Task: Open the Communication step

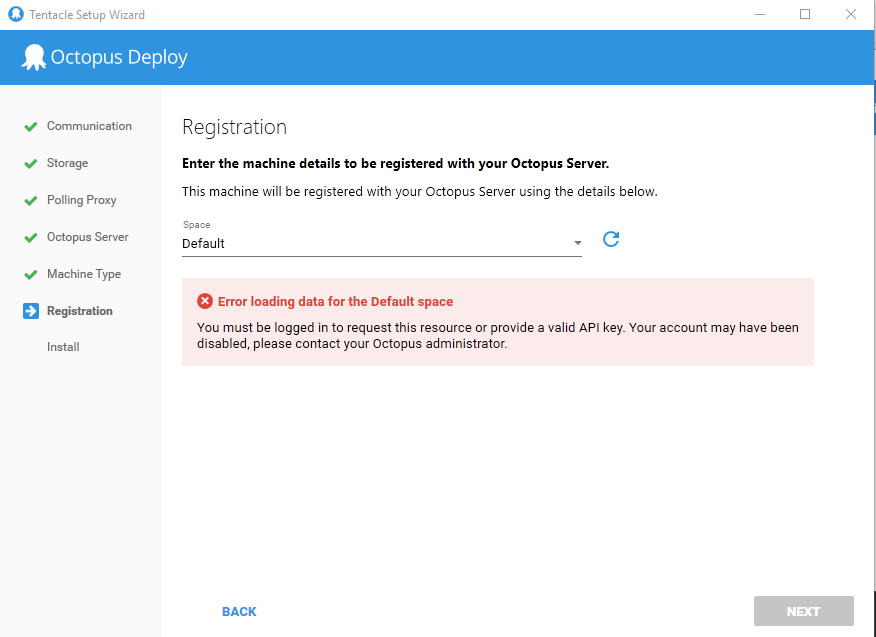Action: pos(89,126)
